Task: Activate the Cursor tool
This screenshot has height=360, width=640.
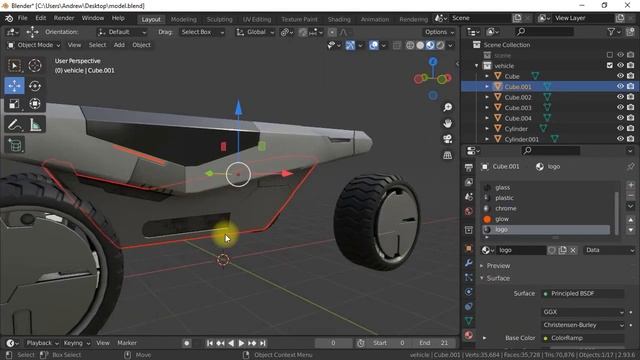Action: 35,65
